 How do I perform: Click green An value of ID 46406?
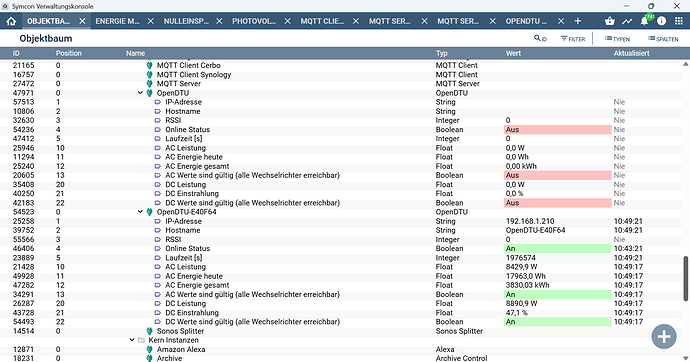click(558, 249)
